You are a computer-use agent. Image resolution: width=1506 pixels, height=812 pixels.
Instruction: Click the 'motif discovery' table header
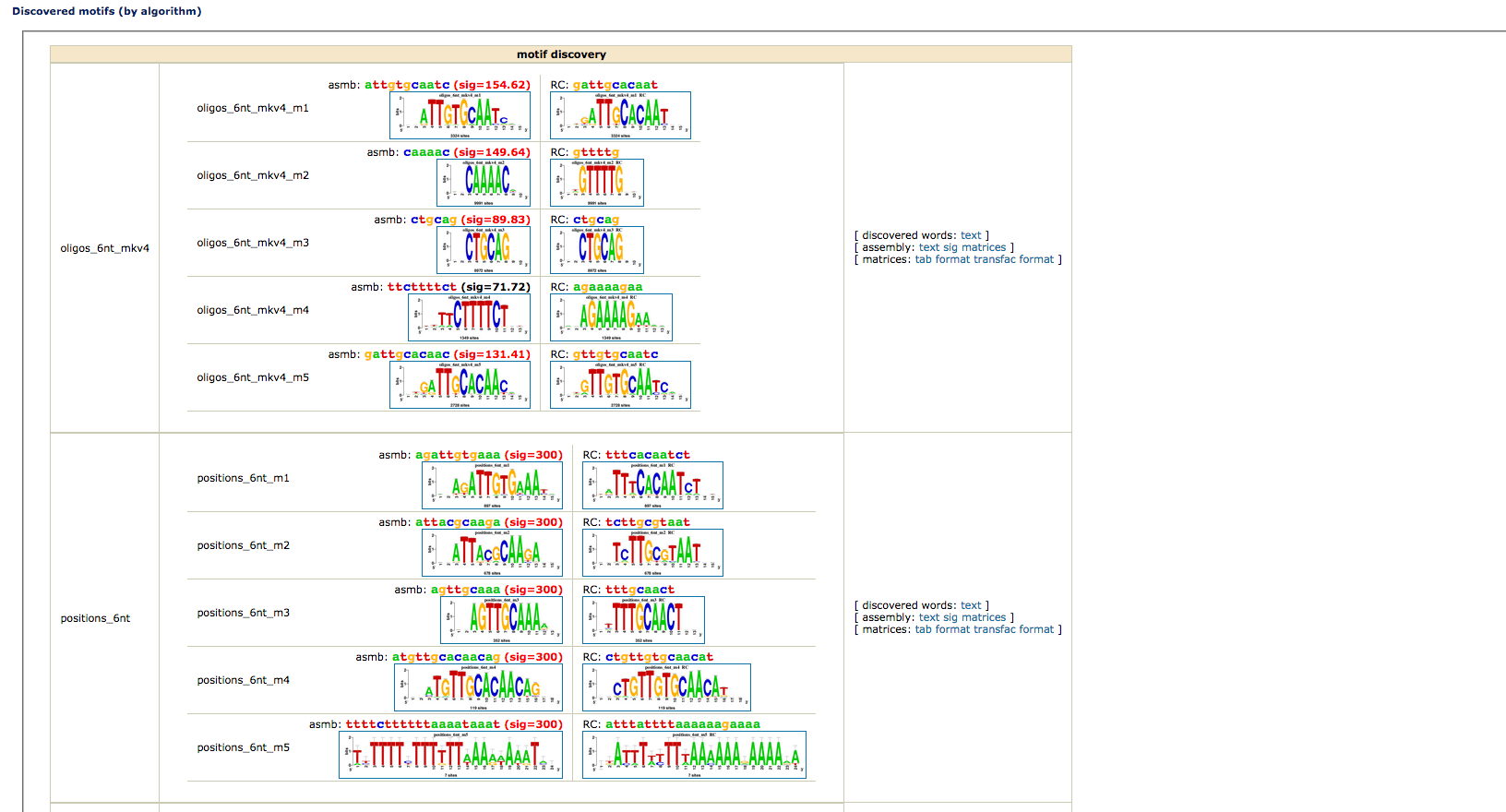pyautogui.click(x=561, y=54)
